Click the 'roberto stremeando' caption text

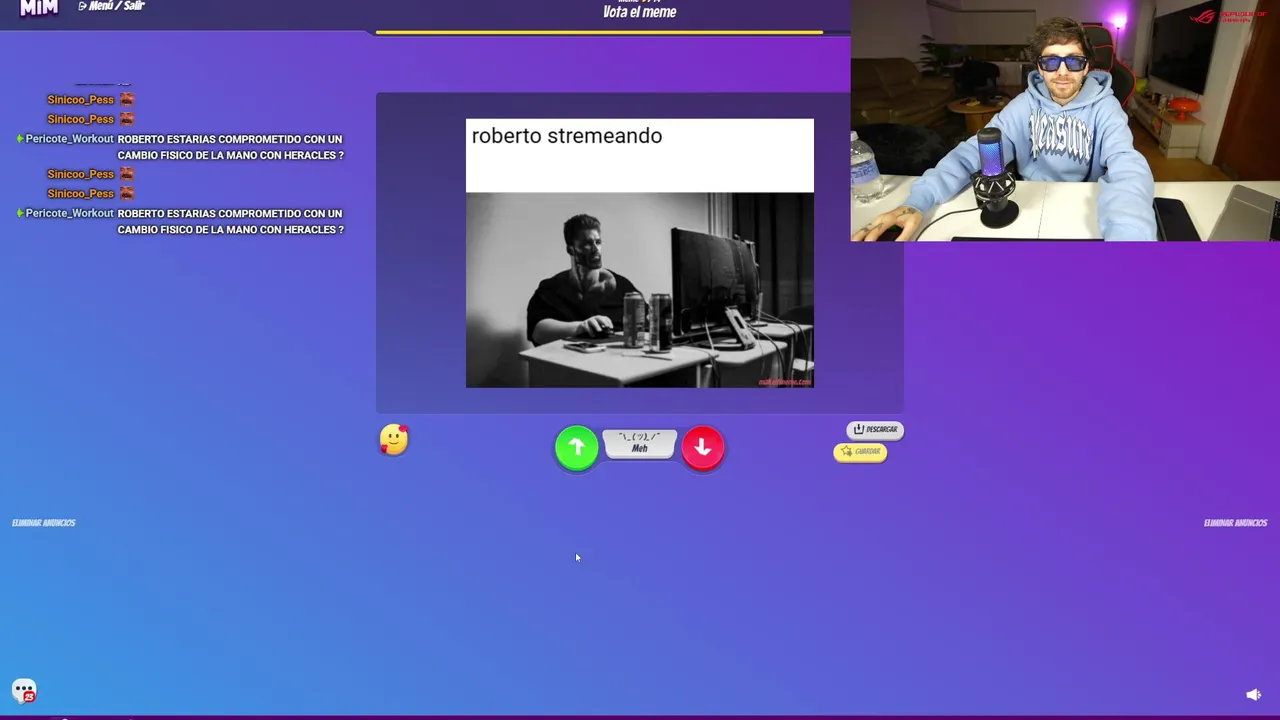(x=566, y=136)
